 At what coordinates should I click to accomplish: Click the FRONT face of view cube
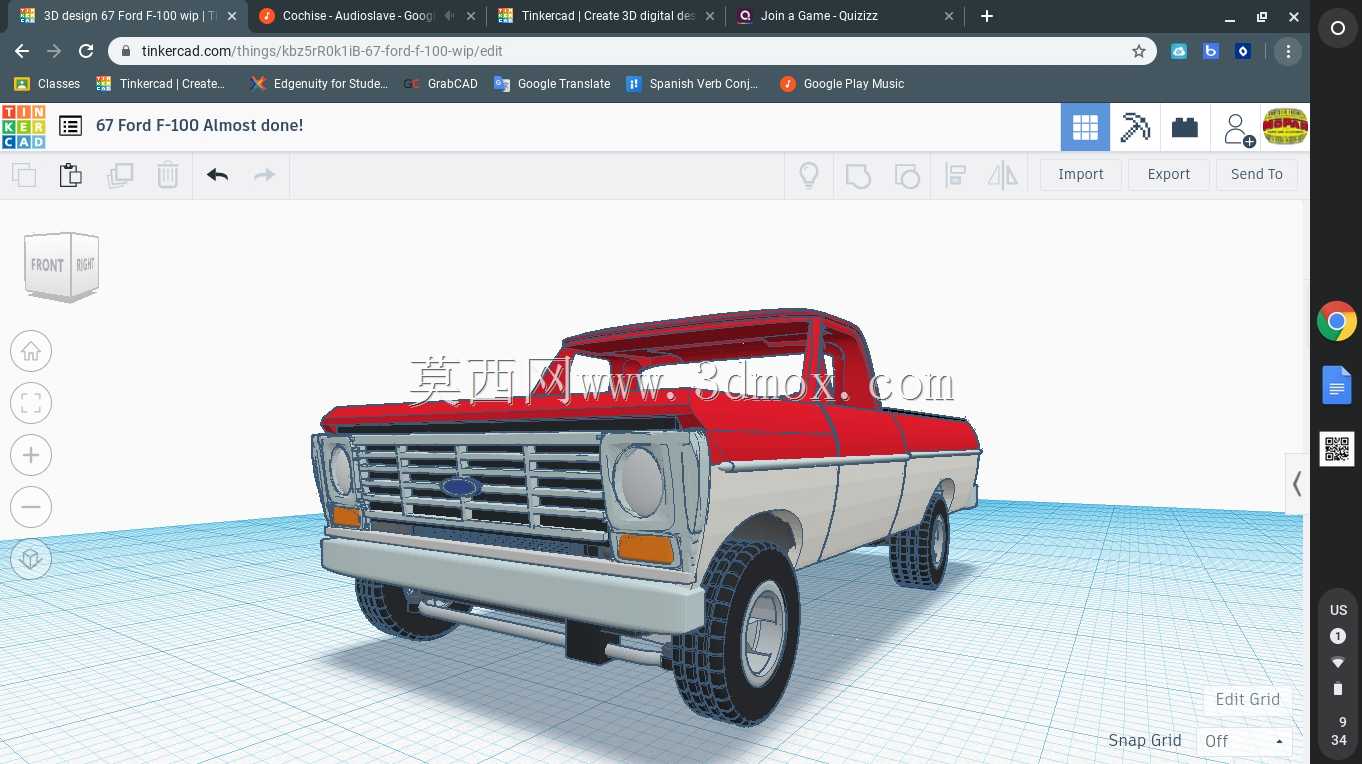(47, 265)
